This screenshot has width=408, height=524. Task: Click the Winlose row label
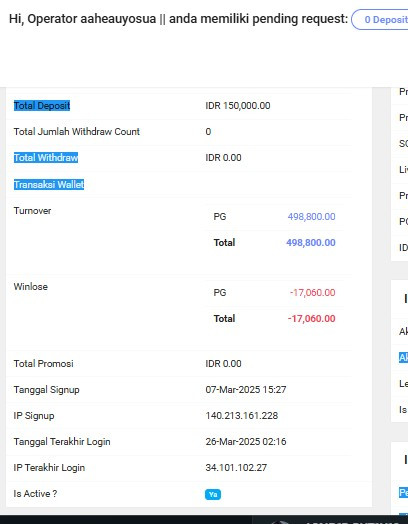pos(30,287)
